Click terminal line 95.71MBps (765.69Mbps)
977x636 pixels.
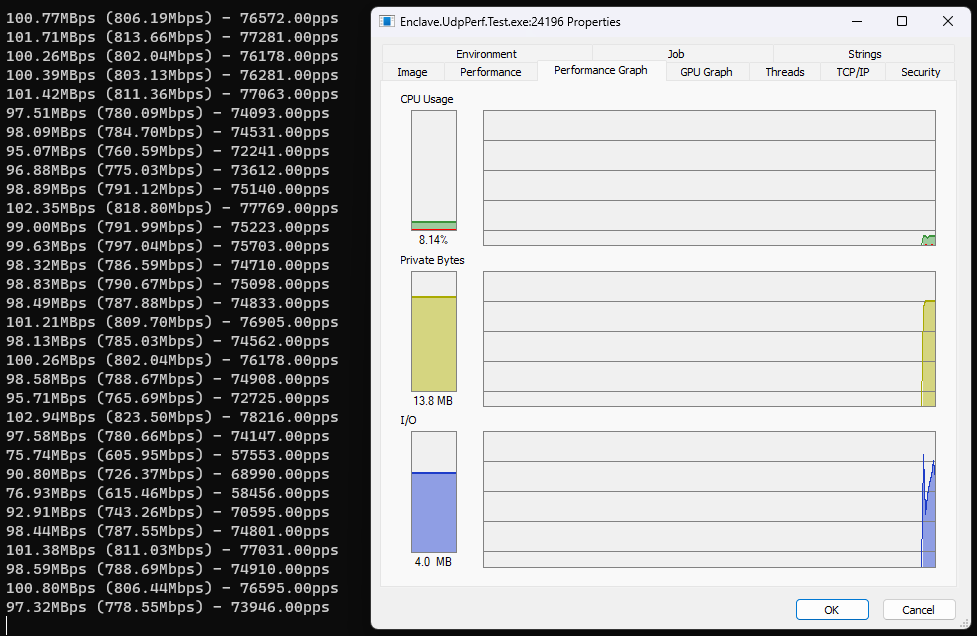[168, 398]
